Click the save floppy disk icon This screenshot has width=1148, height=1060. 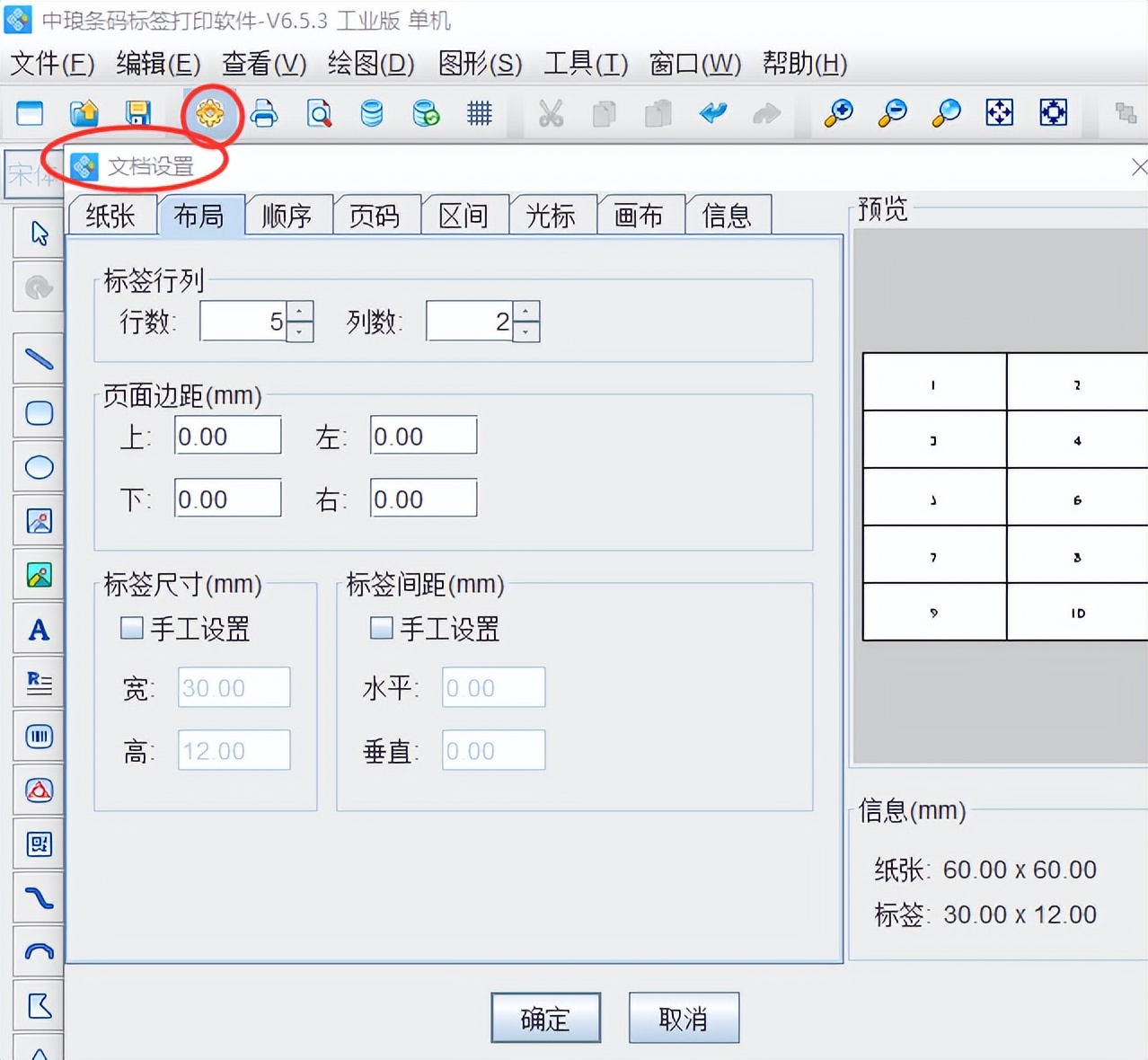point(137,113)
